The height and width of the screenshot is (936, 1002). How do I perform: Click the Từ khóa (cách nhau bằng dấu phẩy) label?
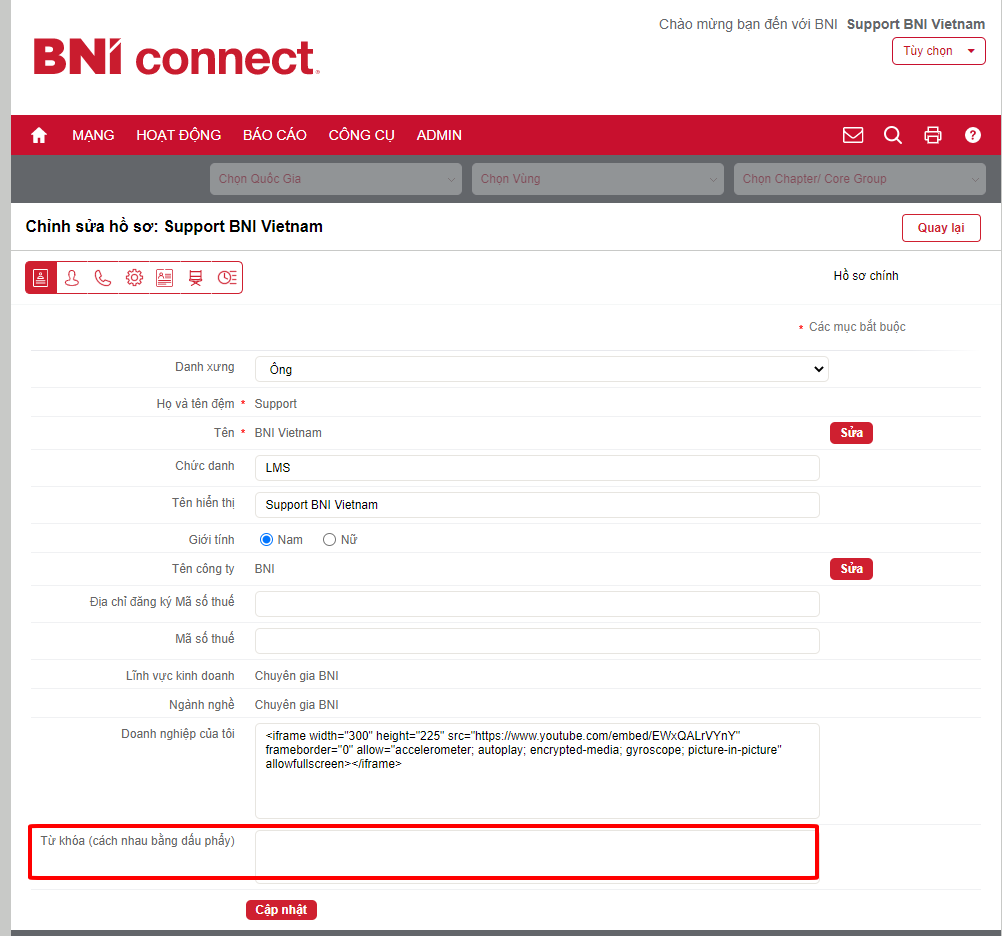click(x=137, y=841)
